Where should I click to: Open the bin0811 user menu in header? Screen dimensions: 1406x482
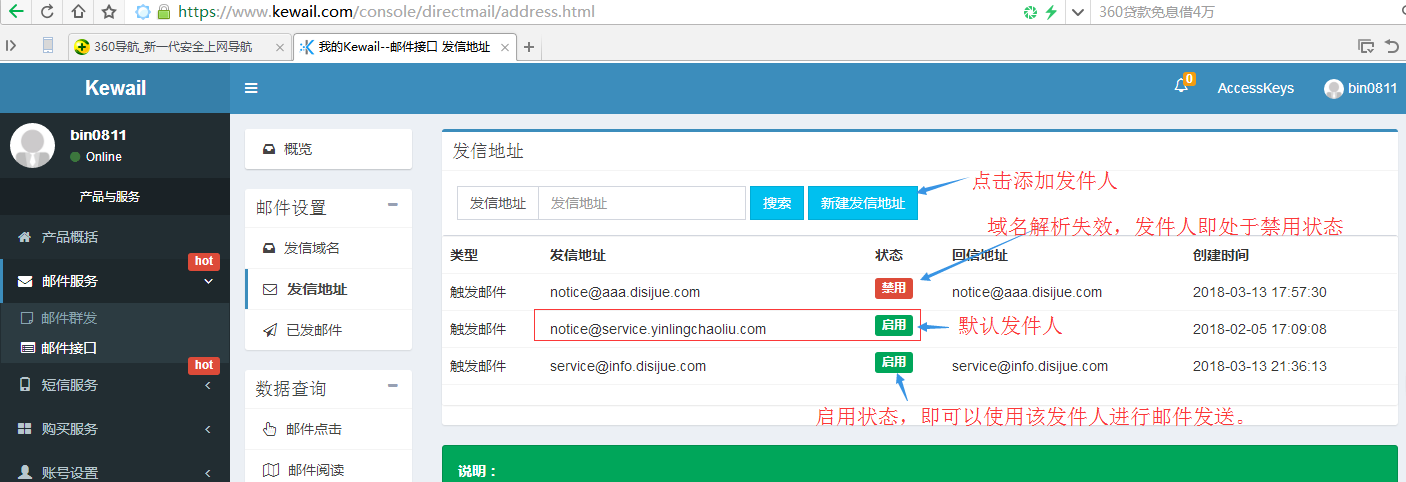1360,88
